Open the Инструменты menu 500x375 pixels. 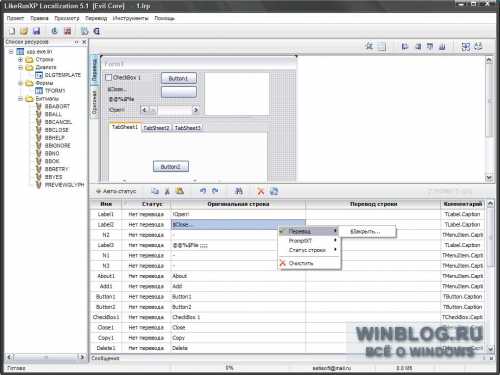tap(130, 18)
